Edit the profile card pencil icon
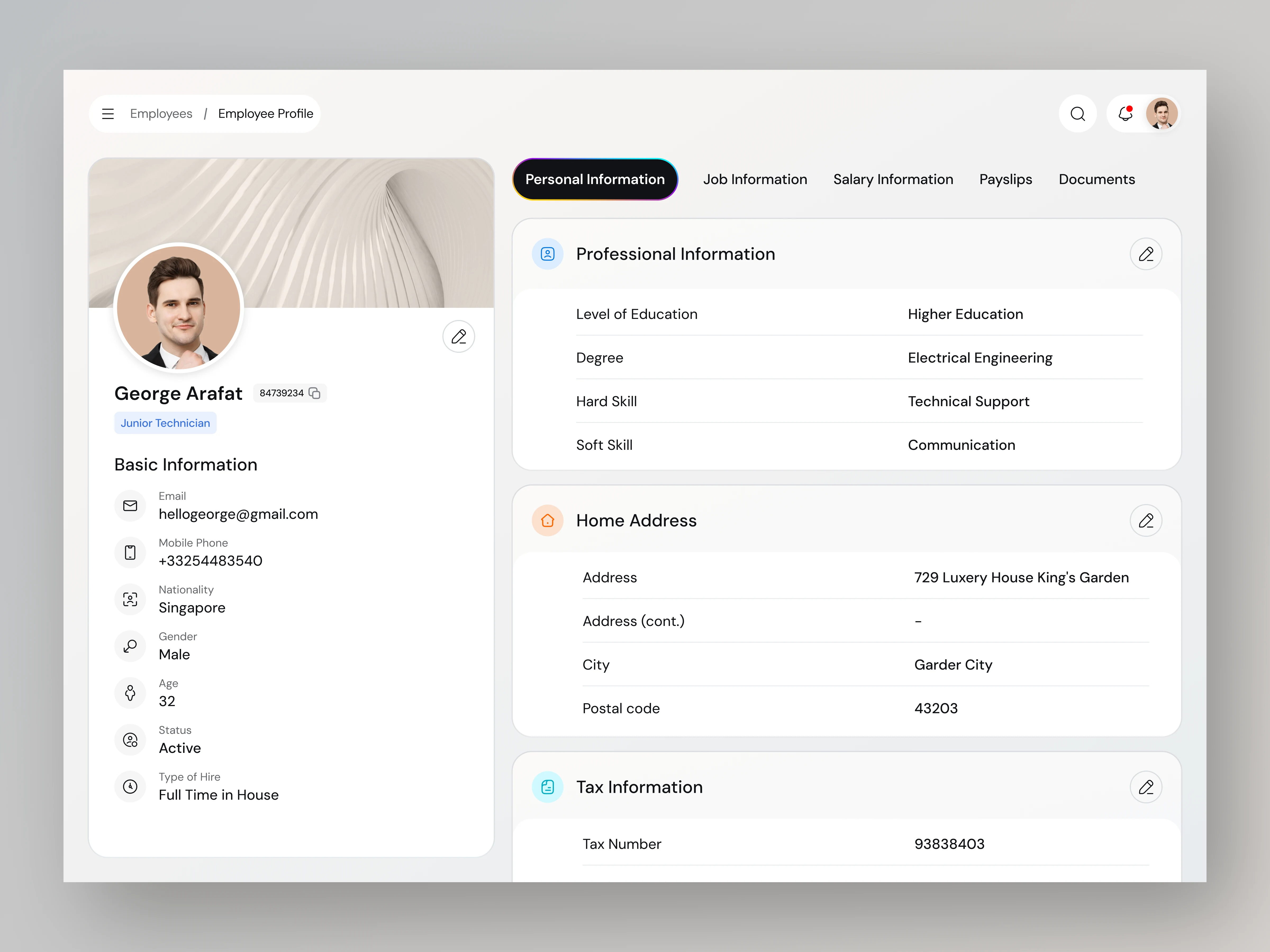The height and width of the screenshot is (952, 1270). pos(458,336)
